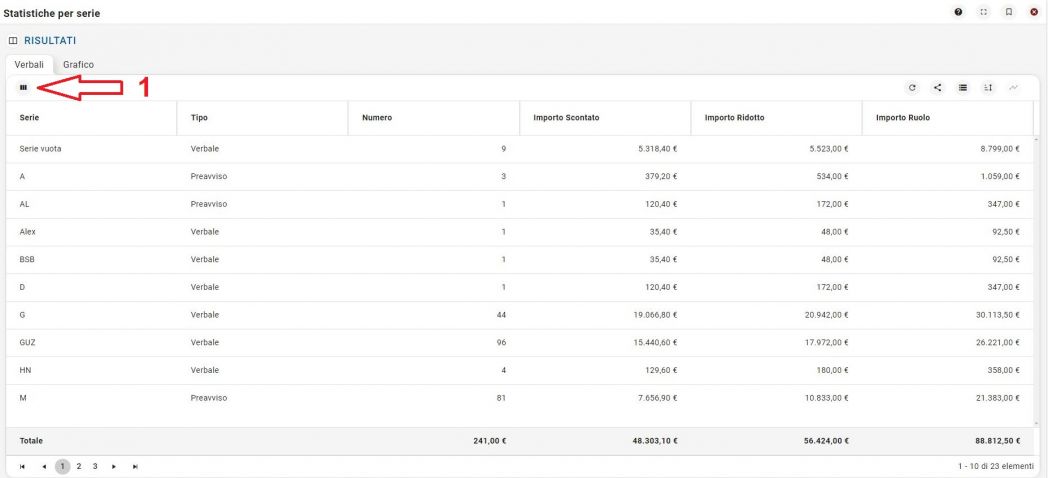Click the help question-mark icon
The height and width of the screenshot is (478, 1048).
click(x=958, y=12)
